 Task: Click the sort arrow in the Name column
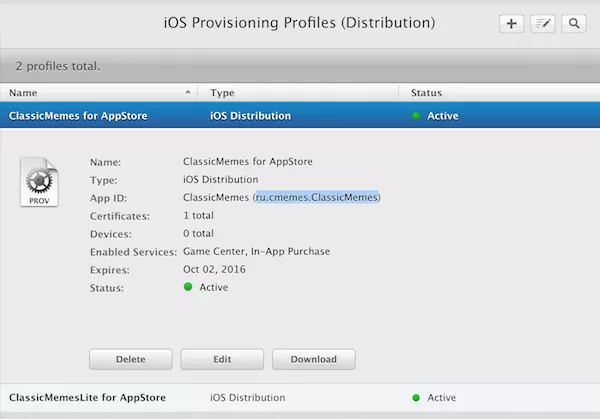[x=188, y=92]
